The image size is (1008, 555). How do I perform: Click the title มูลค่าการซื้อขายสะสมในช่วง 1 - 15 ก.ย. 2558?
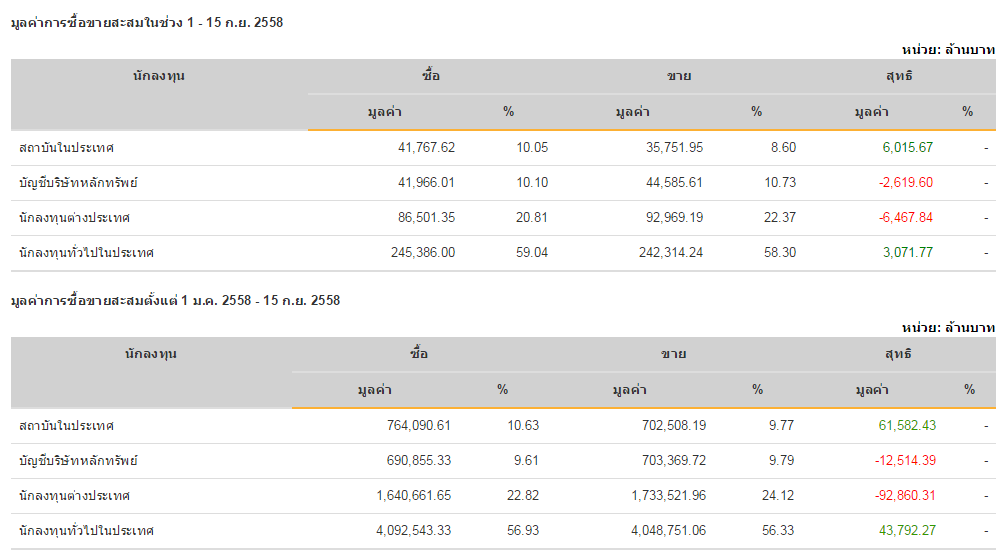(x=146, y=22)
